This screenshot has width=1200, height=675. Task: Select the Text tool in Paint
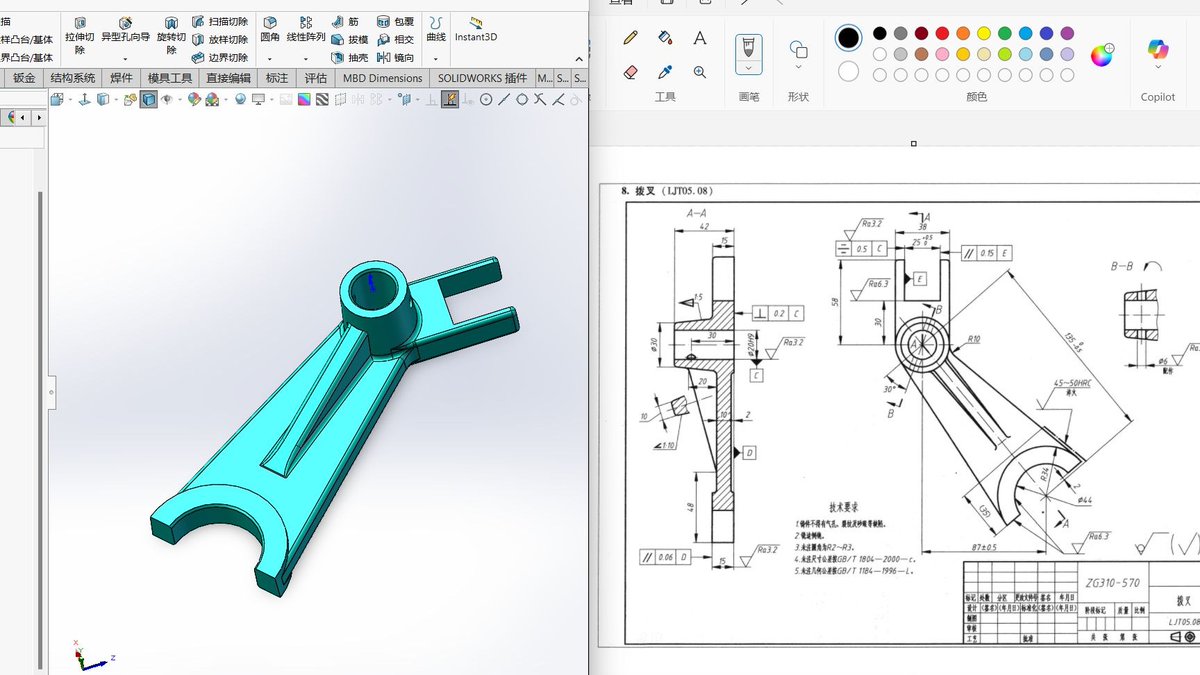[x=700, y=38]
